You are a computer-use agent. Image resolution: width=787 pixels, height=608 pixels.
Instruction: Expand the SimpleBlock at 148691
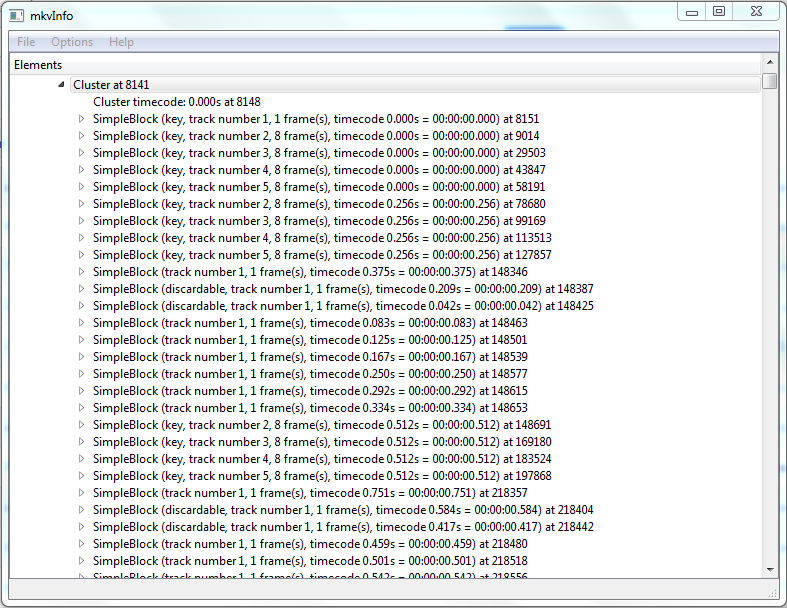[x=81, y=425]
